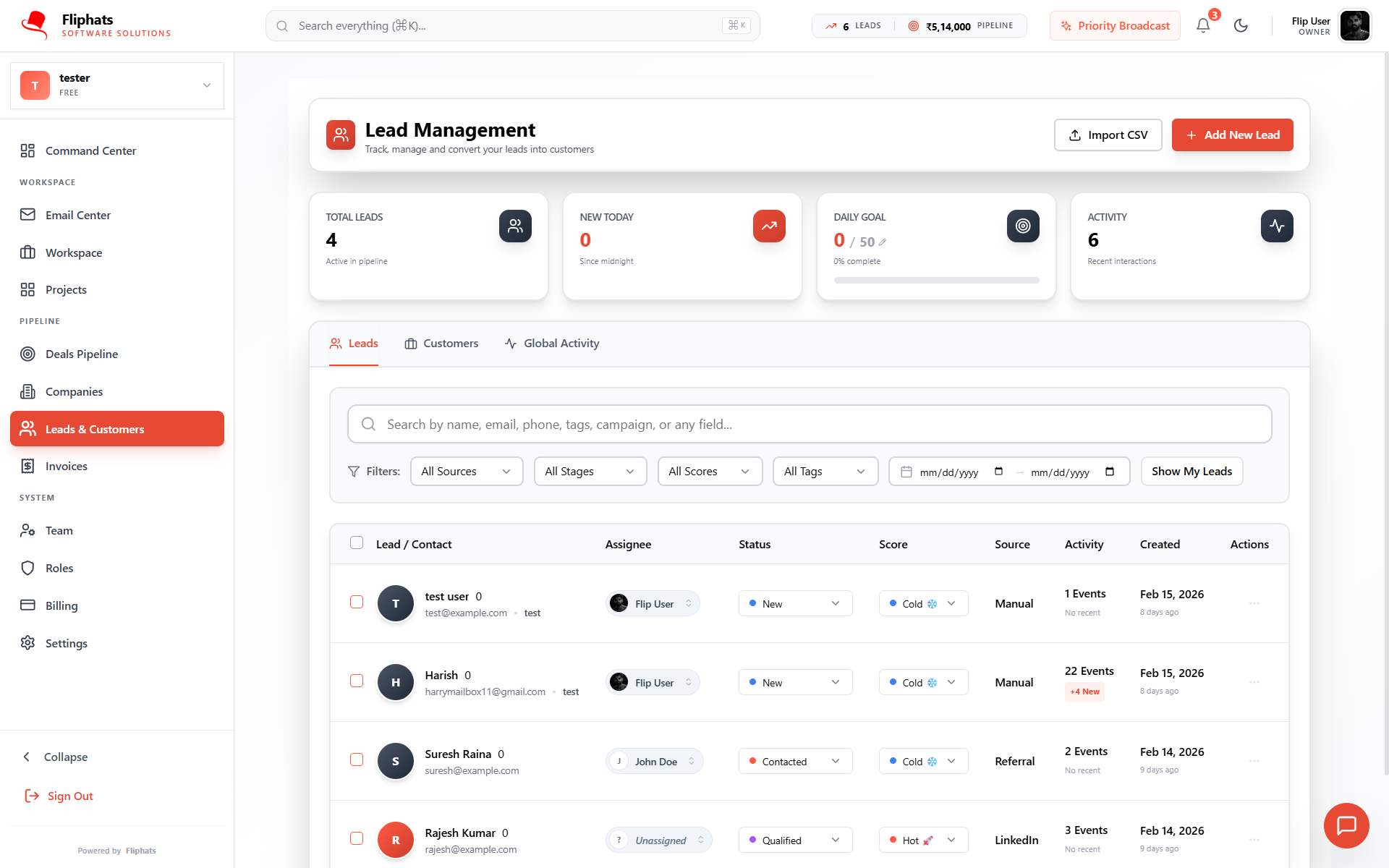Click Settings gear in sidebar

(66, 643)
